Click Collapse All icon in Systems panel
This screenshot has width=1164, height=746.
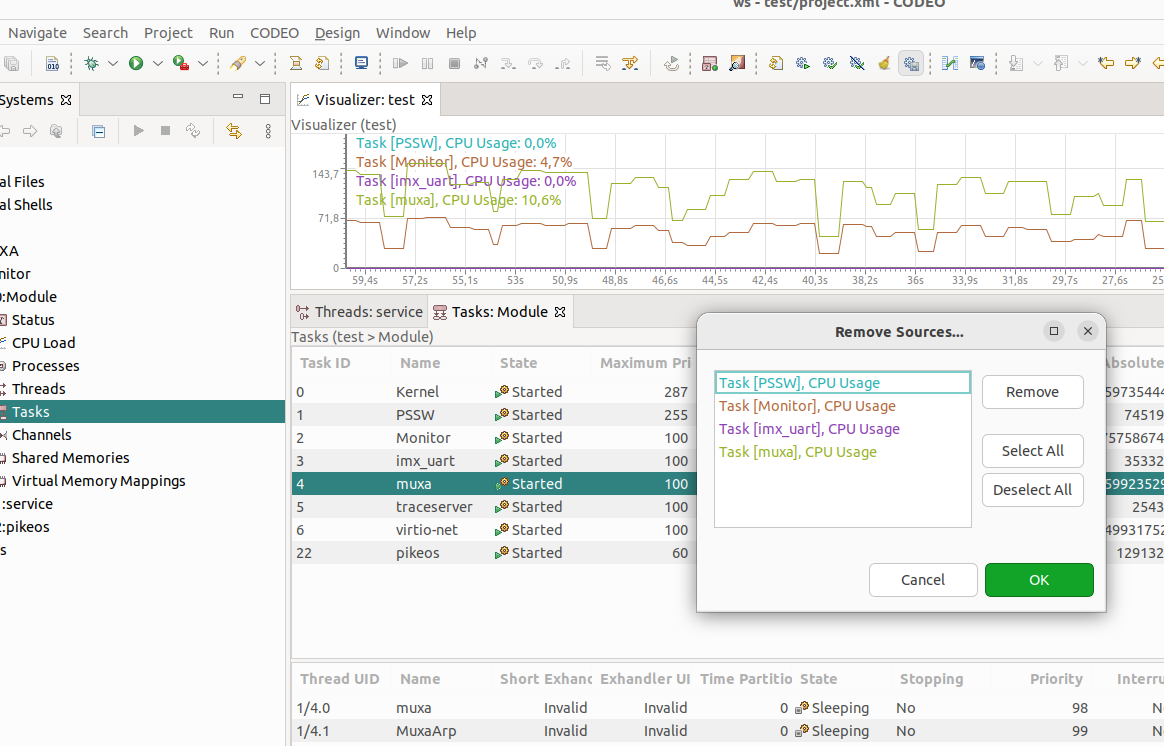pos(98,131)
